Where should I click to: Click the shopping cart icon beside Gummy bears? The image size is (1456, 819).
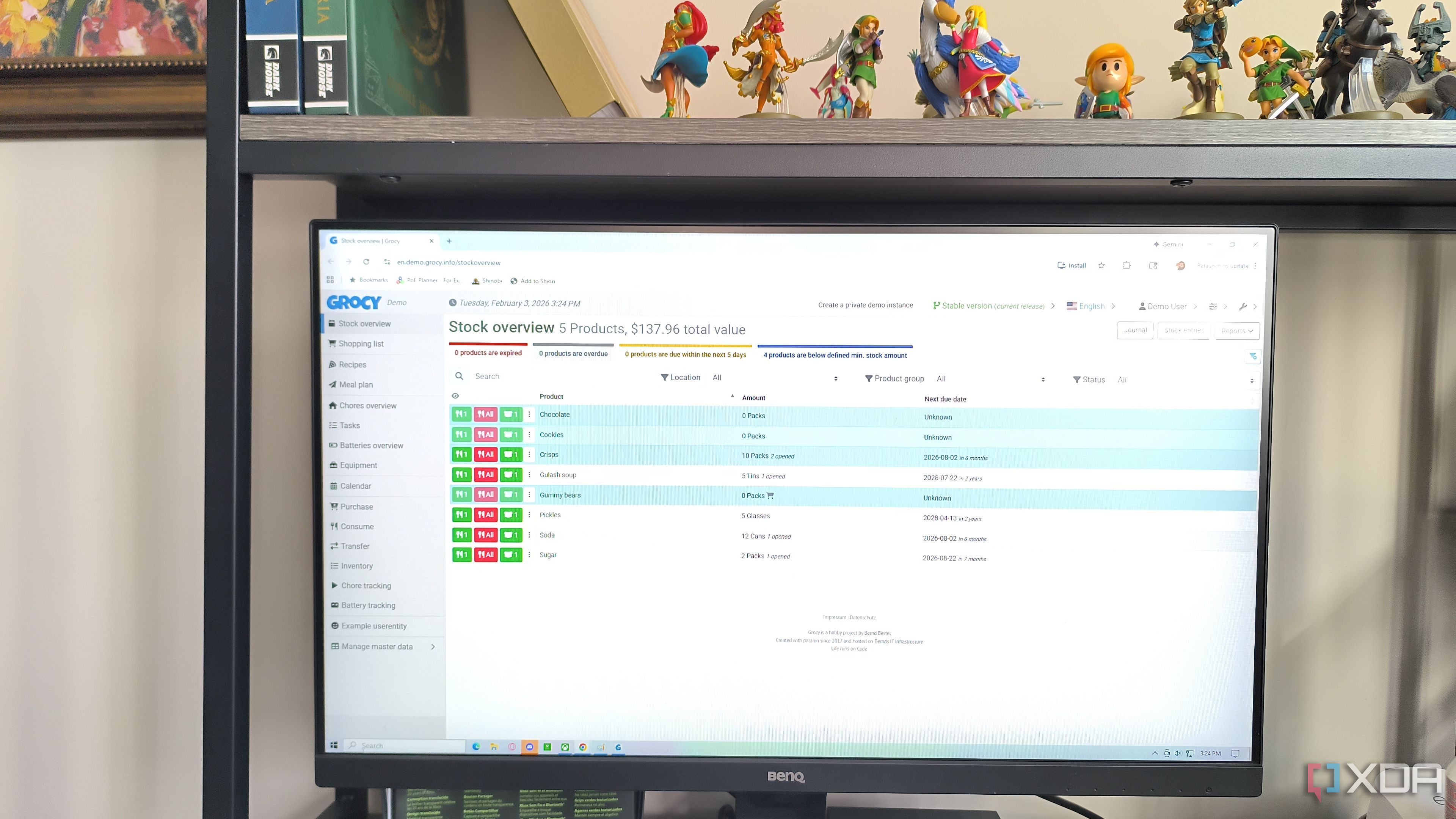tap(770, 496)
